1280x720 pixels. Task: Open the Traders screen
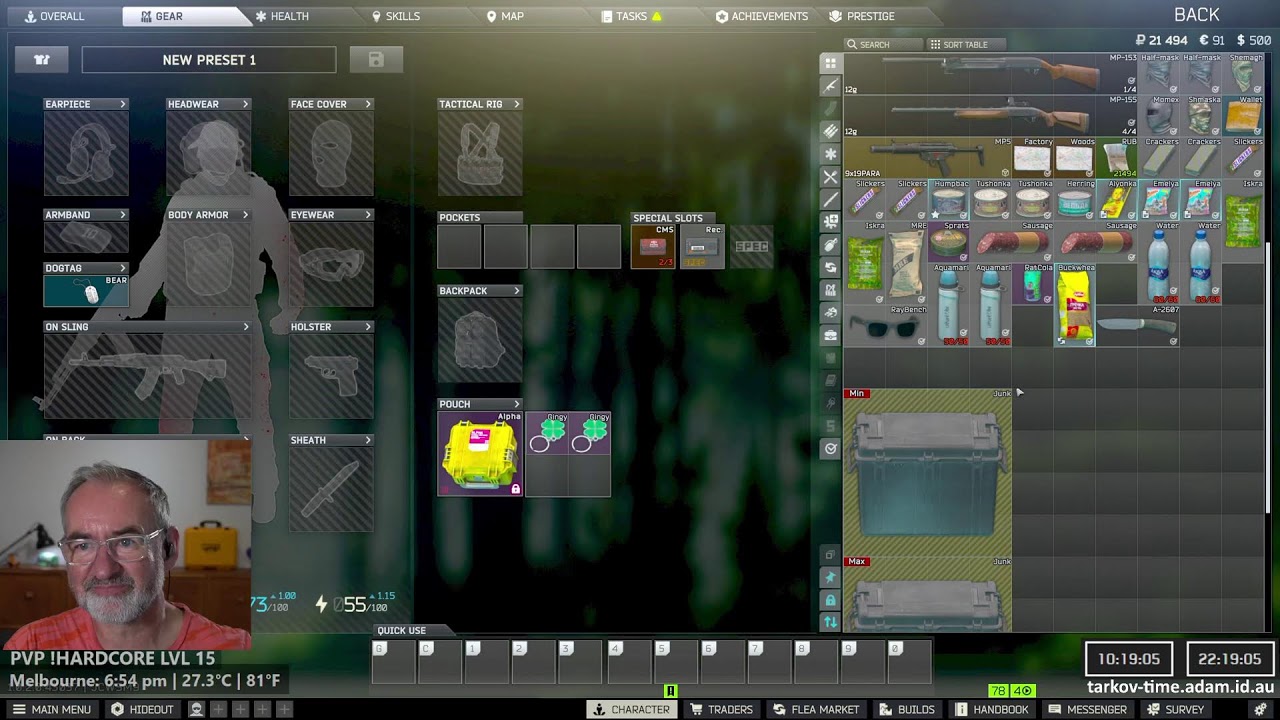point(721,709)
